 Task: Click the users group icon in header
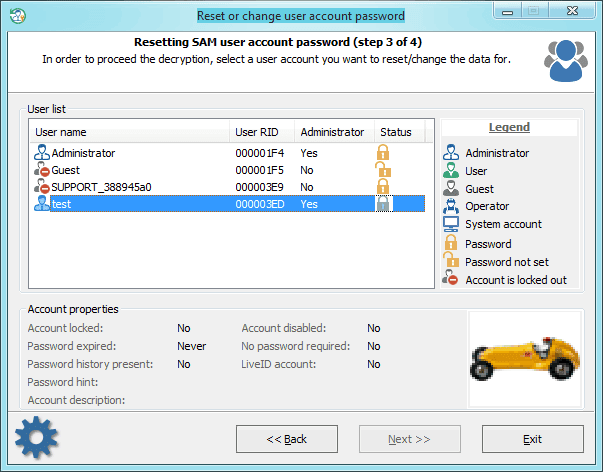(x=566, y=61)
